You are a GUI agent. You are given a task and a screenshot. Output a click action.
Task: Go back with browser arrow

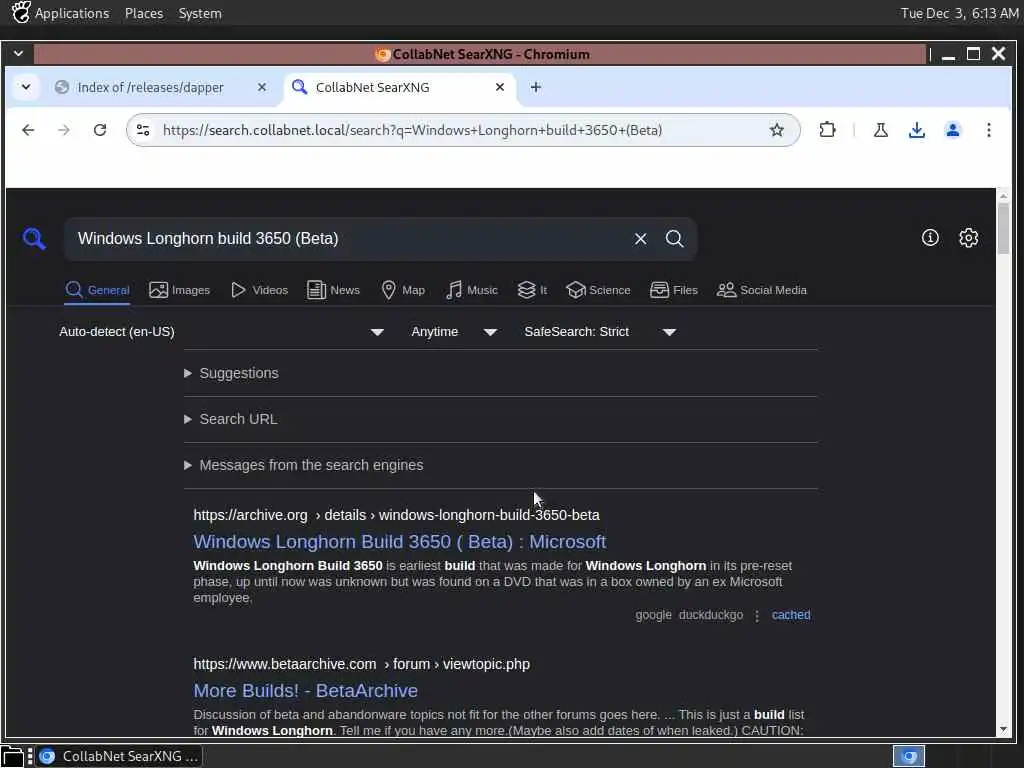pos(28,130)
